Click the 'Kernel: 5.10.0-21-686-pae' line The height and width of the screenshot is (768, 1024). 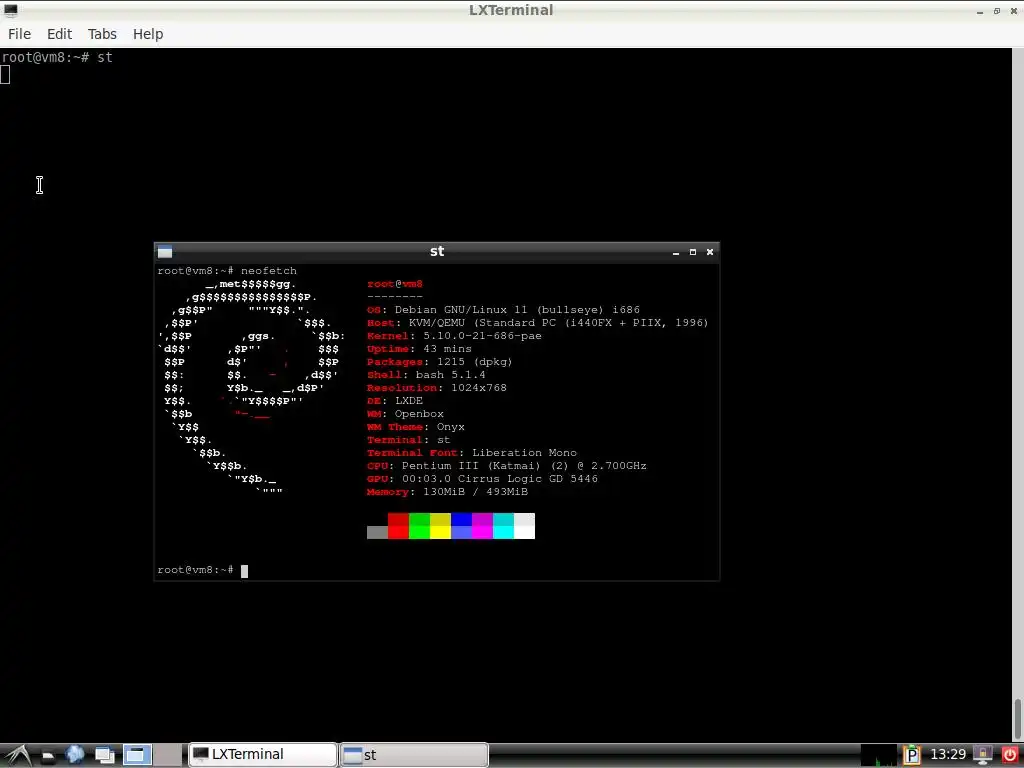[x=454, y=336]
